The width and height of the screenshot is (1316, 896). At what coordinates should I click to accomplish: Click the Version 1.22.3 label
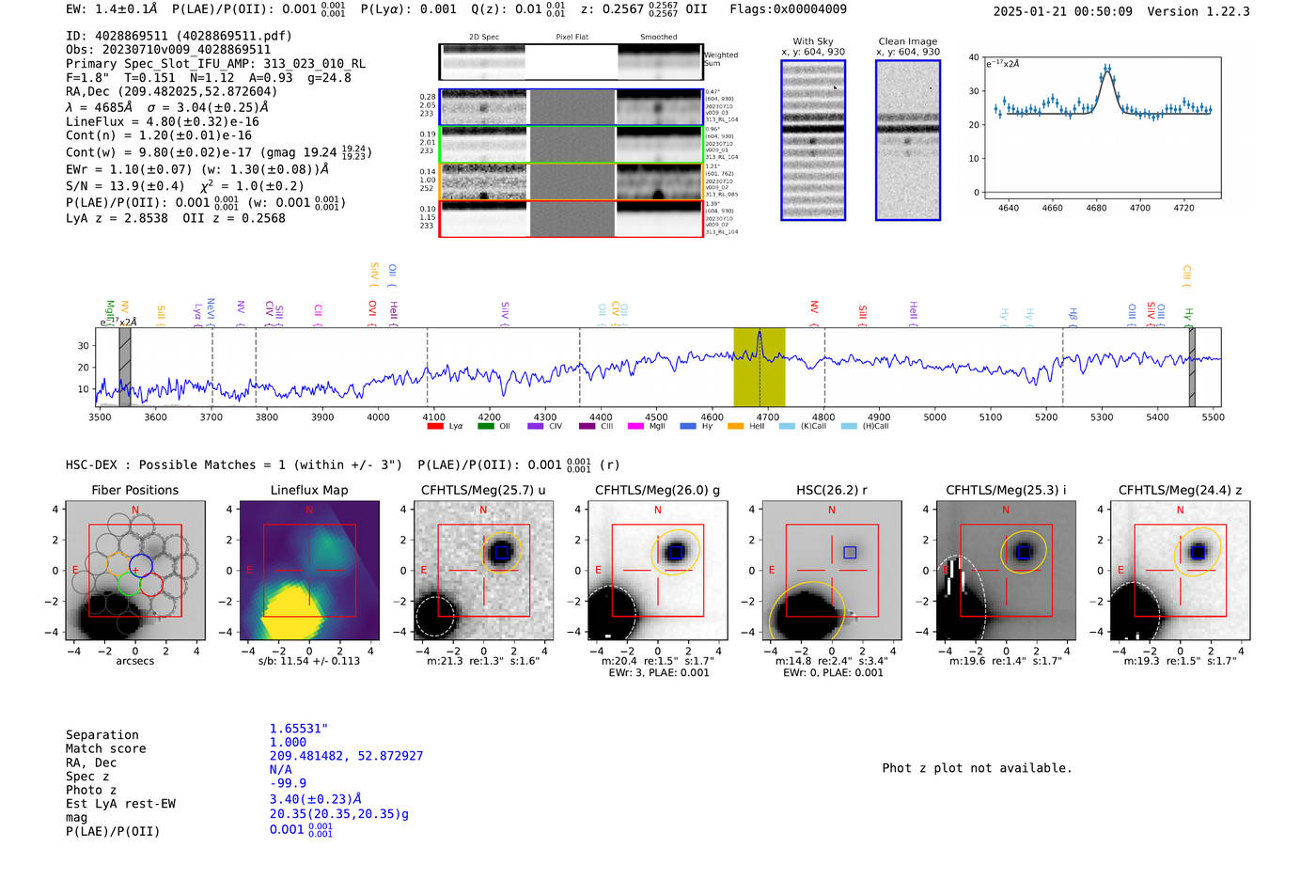click(x=1198, y=11)
